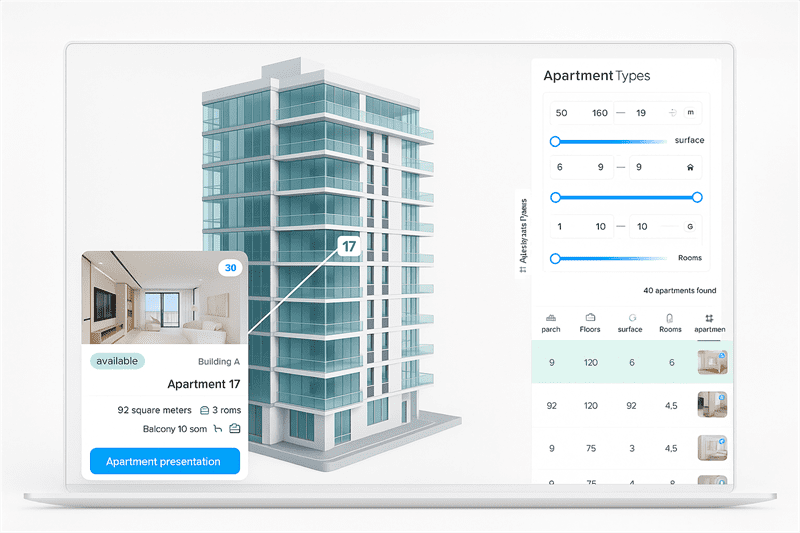The image size is (800, 533).
Task: Open the second row apartment thumbnail
Action: tap(711, 405)
